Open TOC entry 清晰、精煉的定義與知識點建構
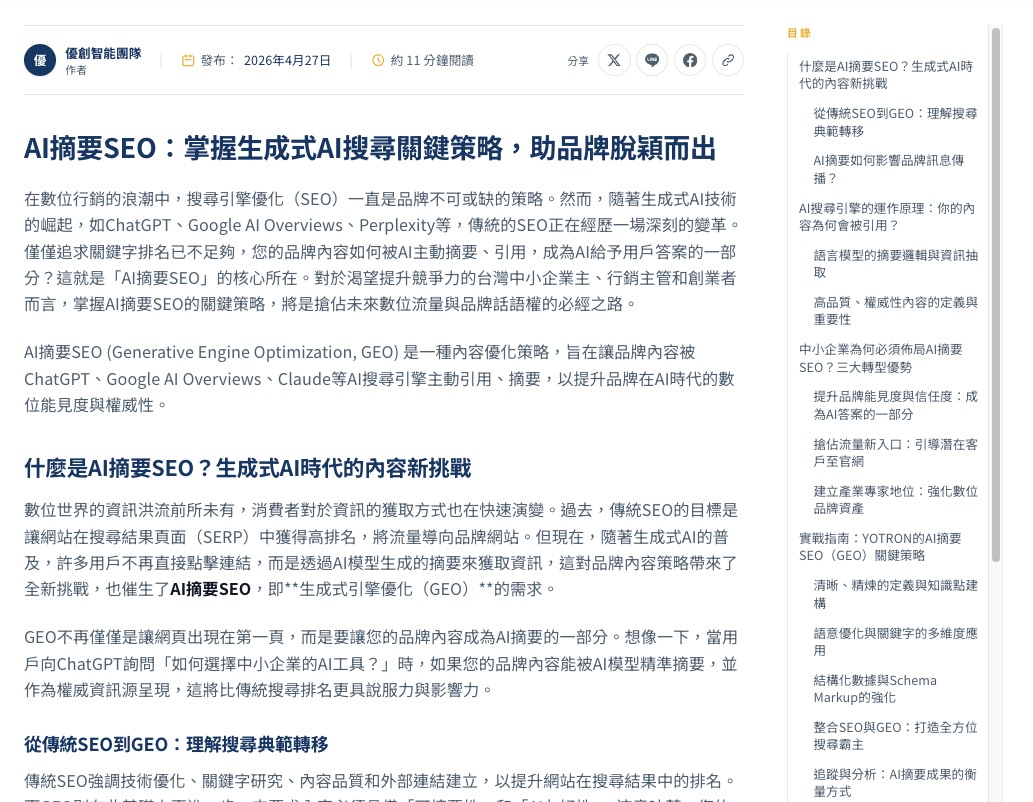This screenshot has width=1033, height=802. click(x=895, y=594)
